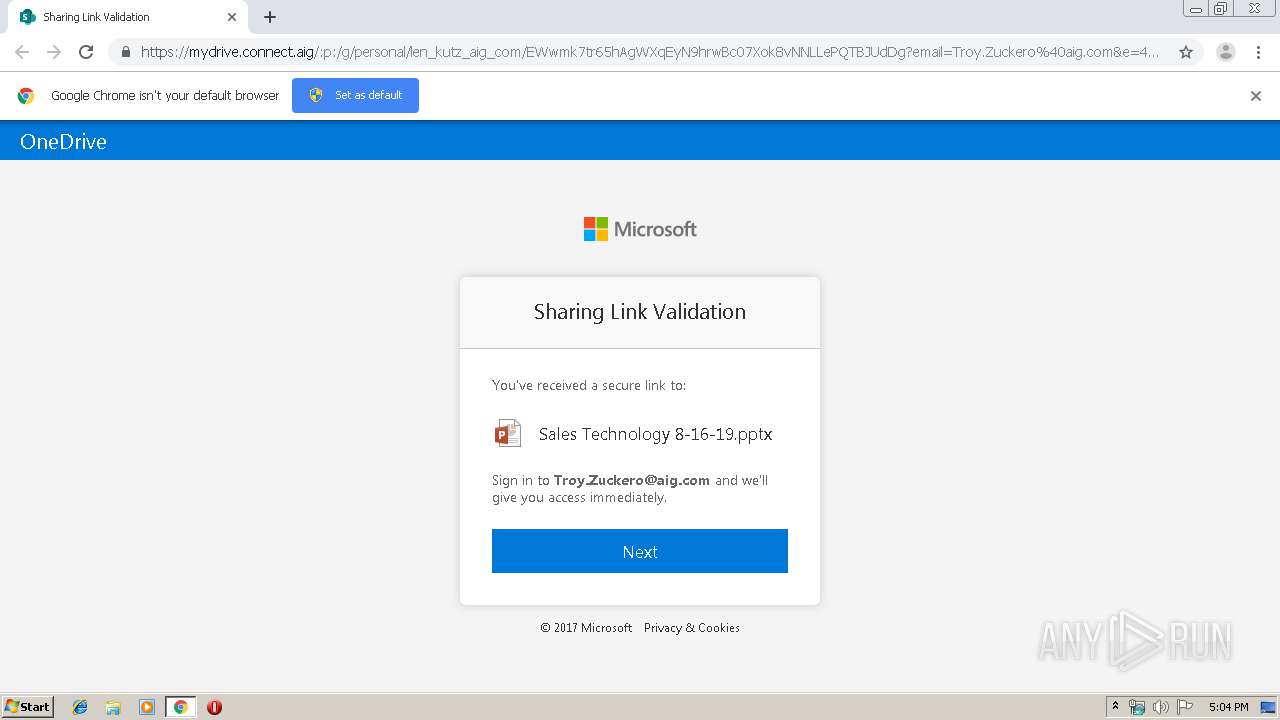Close the Sharing Link Validation tab

tap(232, 17)
